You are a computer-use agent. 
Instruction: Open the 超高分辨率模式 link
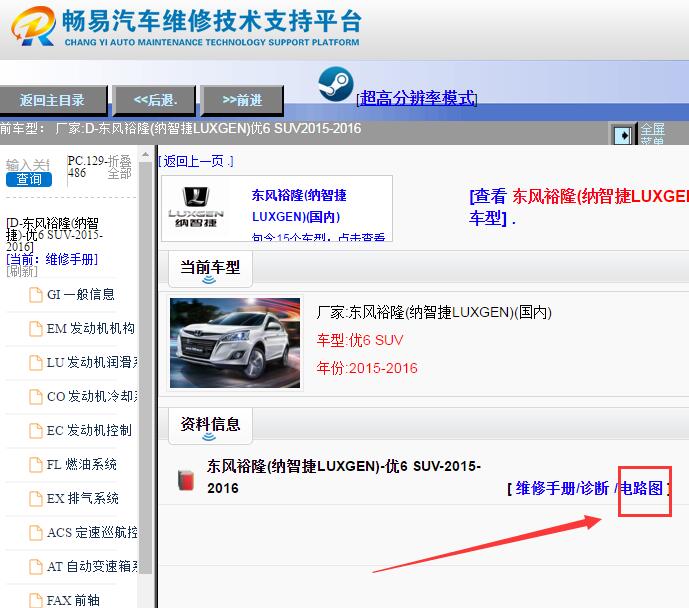pyautogui.click(x=417, y=98)
